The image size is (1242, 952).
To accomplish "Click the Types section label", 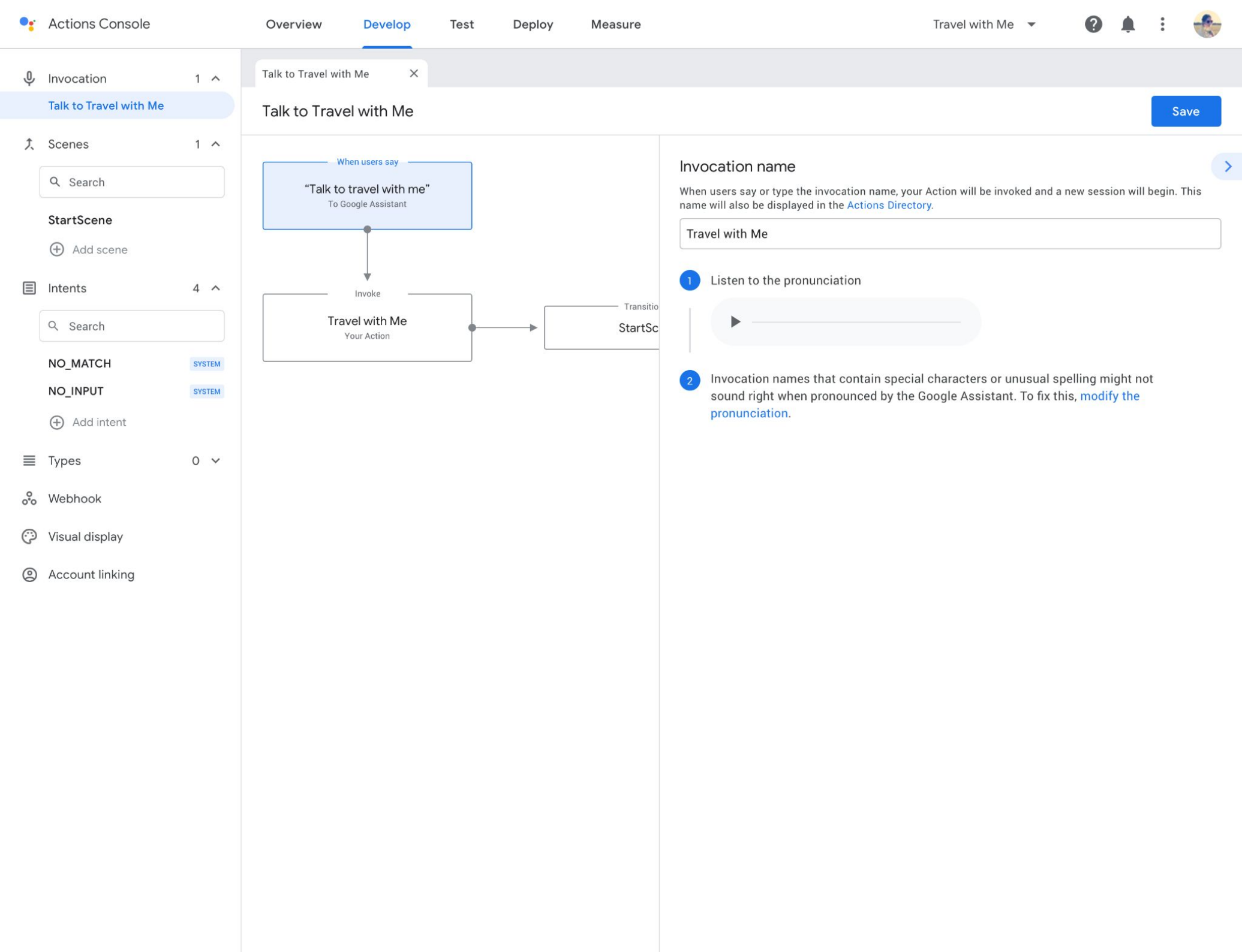I will [x=64, y=460].
